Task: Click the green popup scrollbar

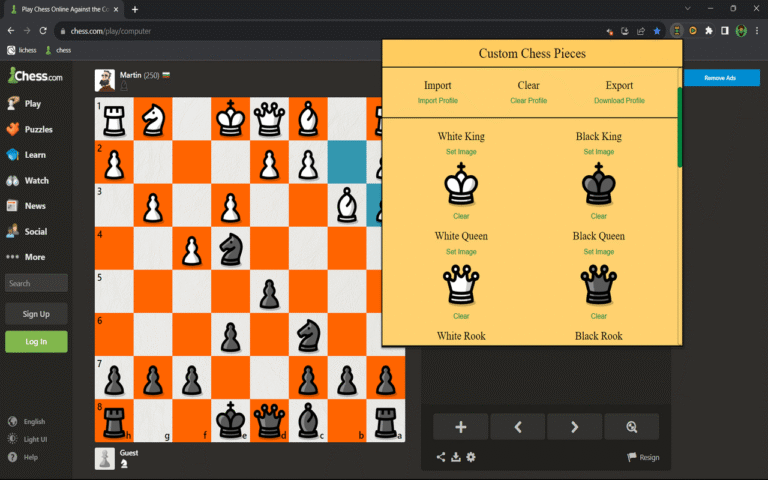Action: (x=679, y=127)
